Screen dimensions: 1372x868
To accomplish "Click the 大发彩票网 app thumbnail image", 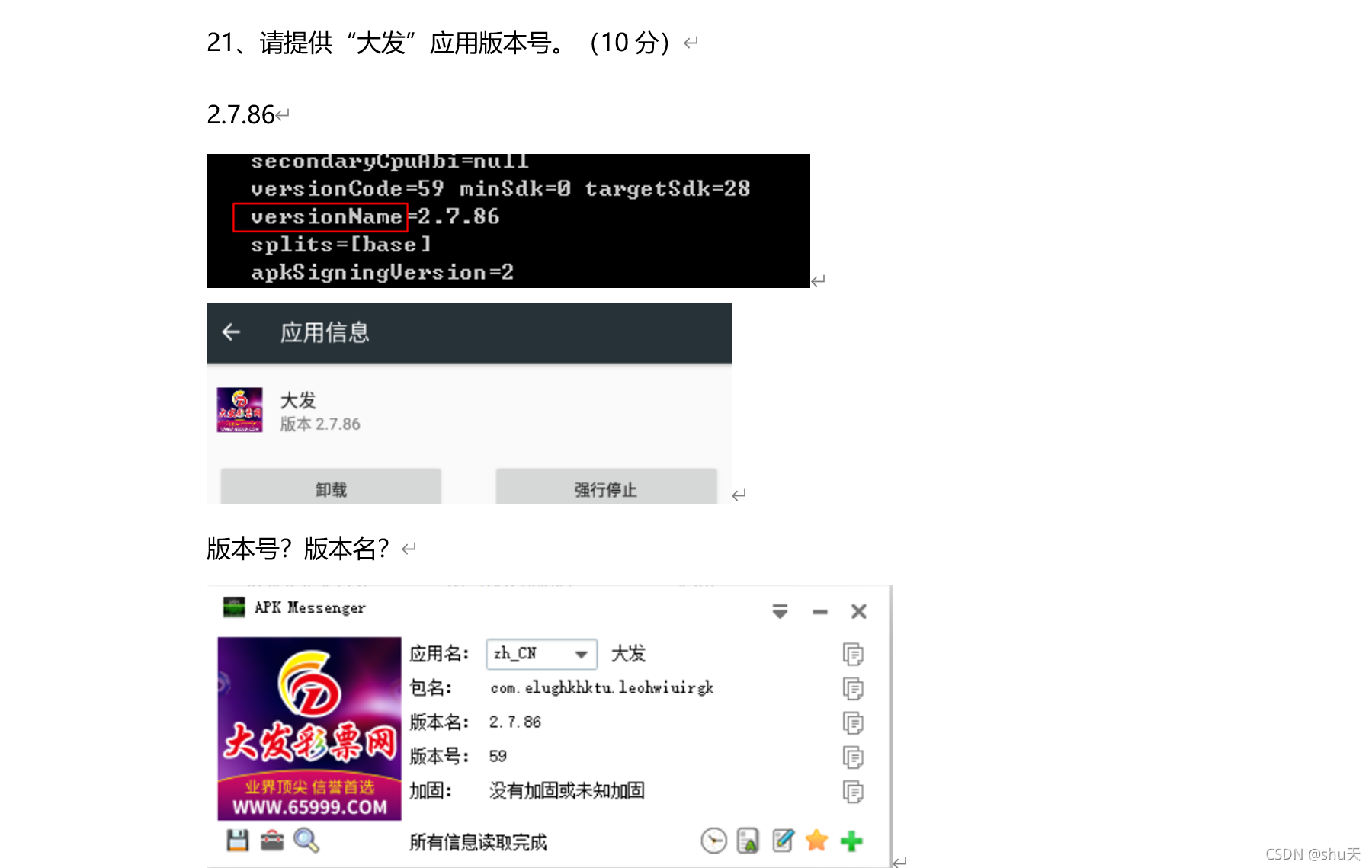I will [x=309, y=729].
